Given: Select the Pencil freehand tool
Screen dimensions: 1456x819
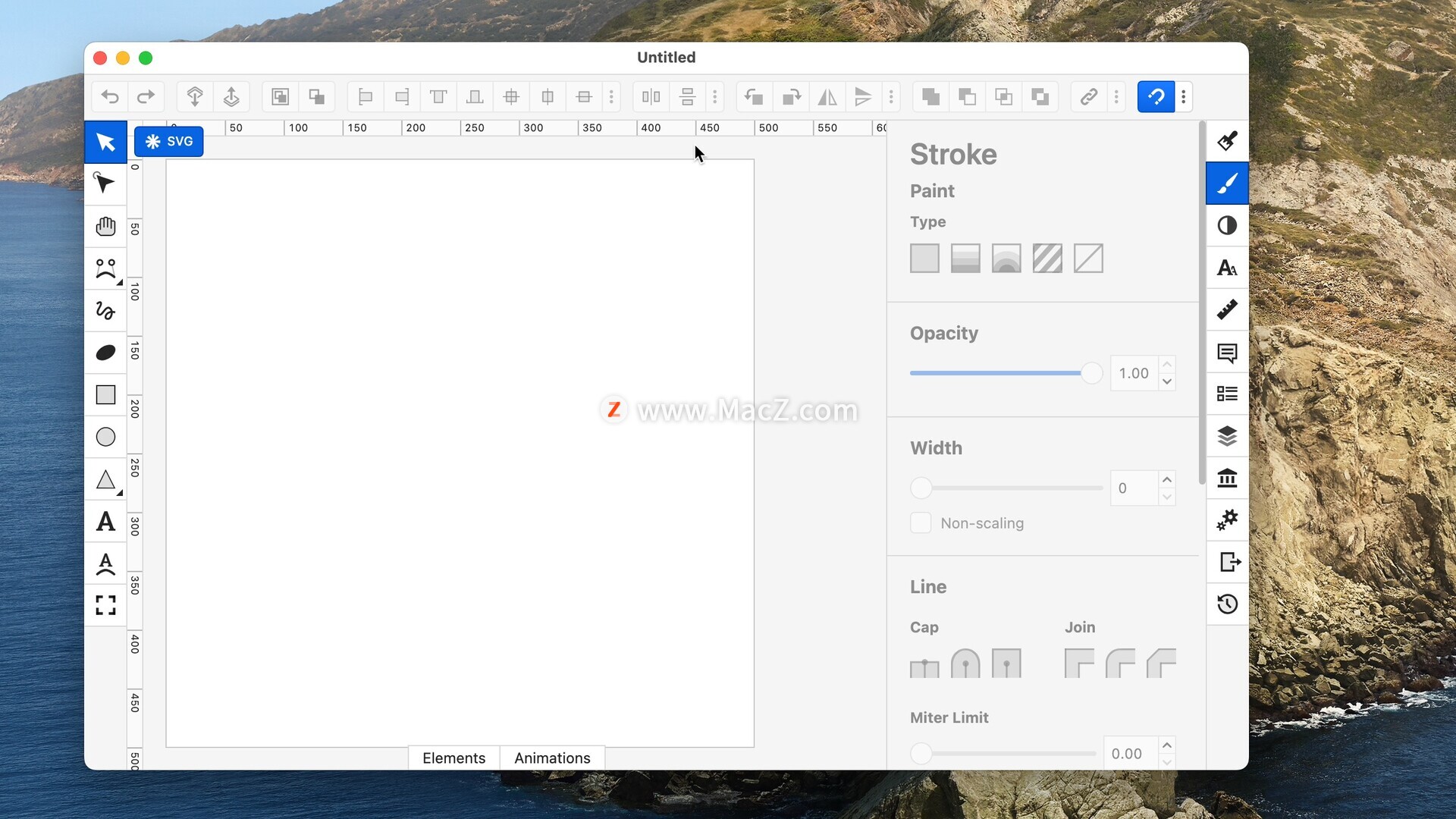Looking at the screenshot, I should [x=105, y=310].
